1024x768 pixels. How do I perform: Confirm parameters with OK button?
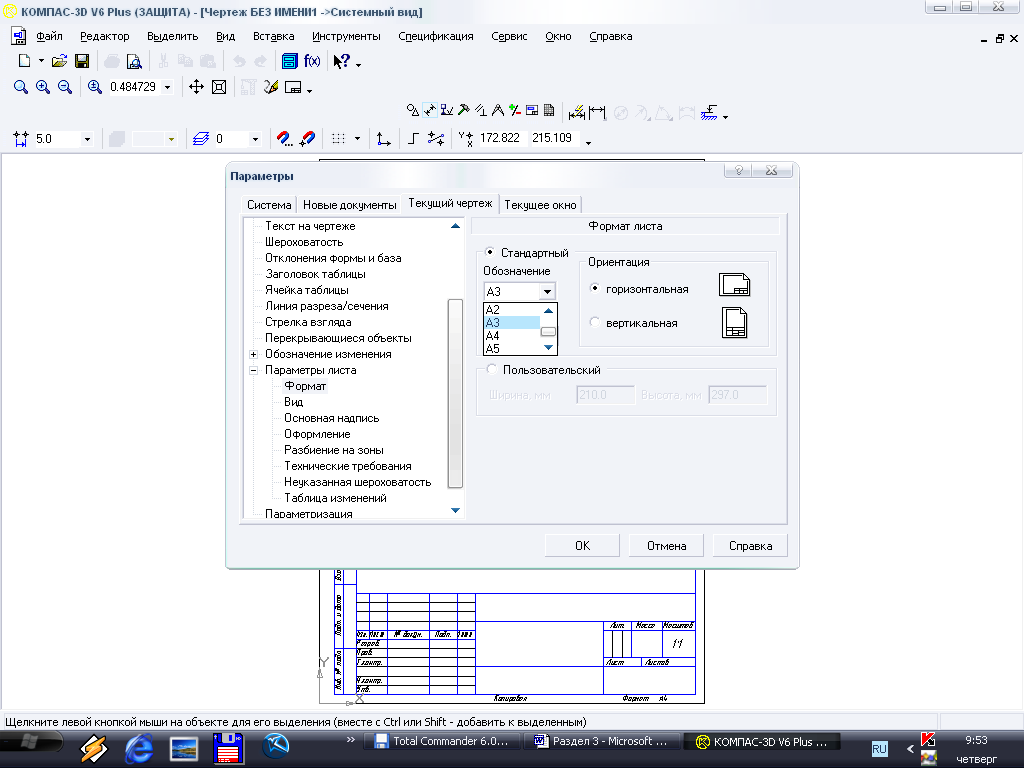click(x=582, y=546)
